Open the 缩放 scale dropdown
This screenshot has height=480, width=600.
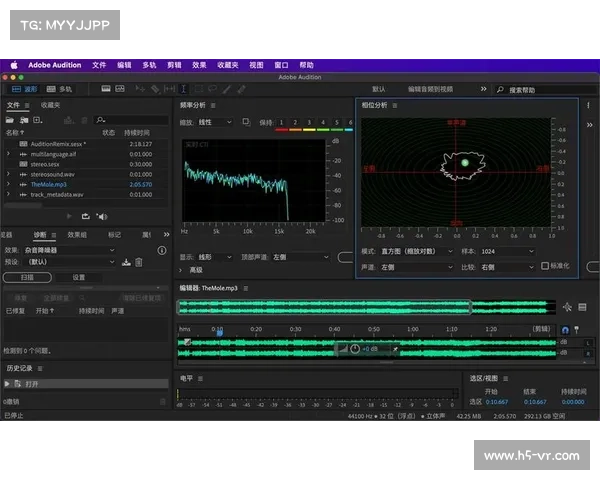214,122
